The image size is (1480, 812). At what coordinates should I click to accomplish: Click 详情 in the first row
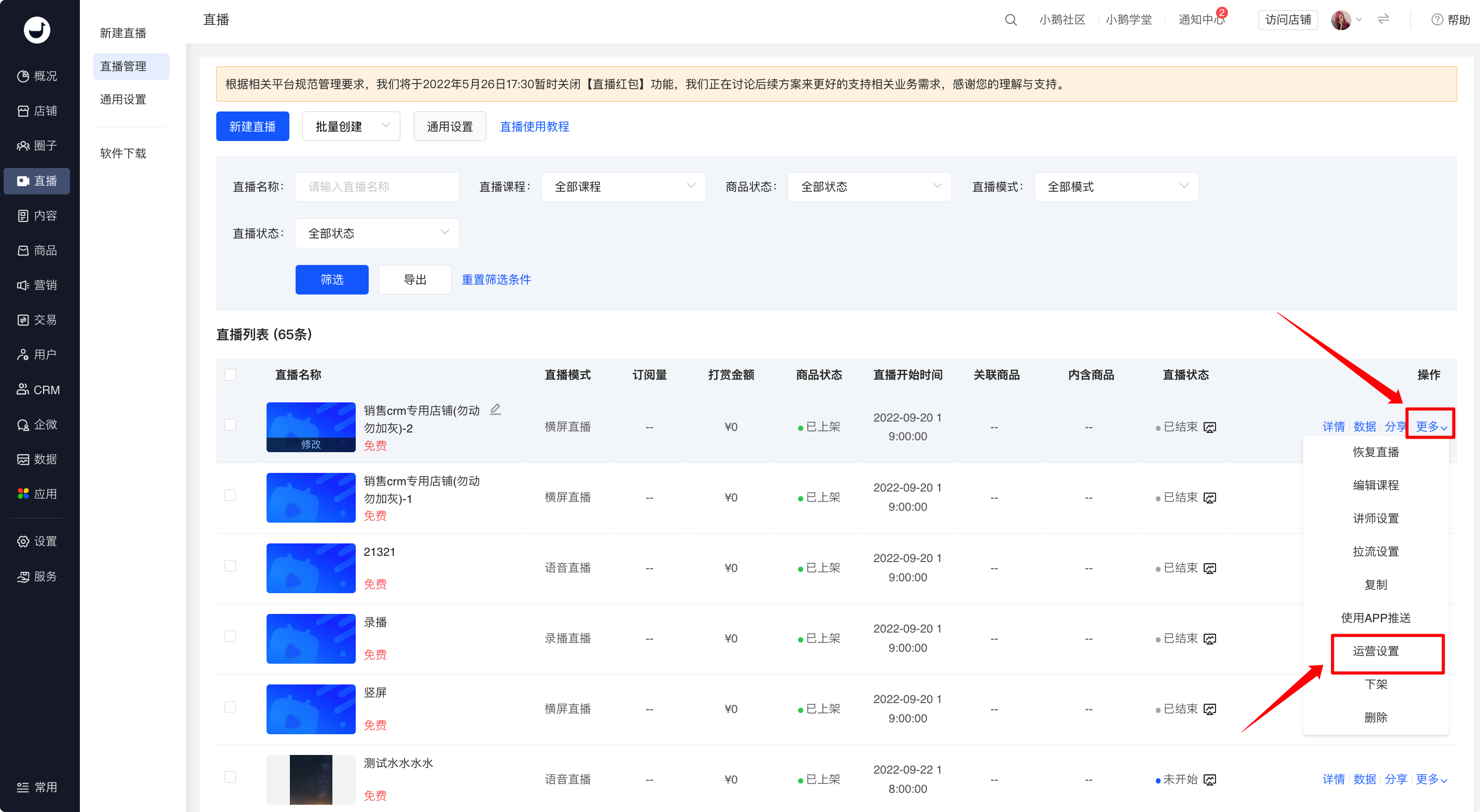[1333, 426]
